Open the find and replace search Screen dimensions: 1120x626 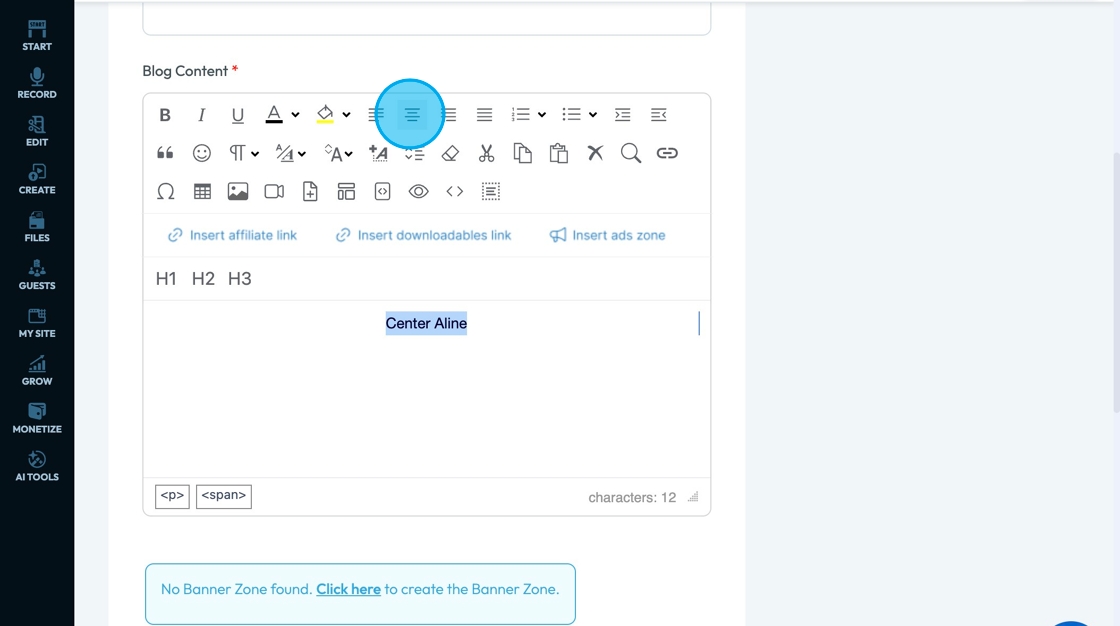(x=631, y=153)
